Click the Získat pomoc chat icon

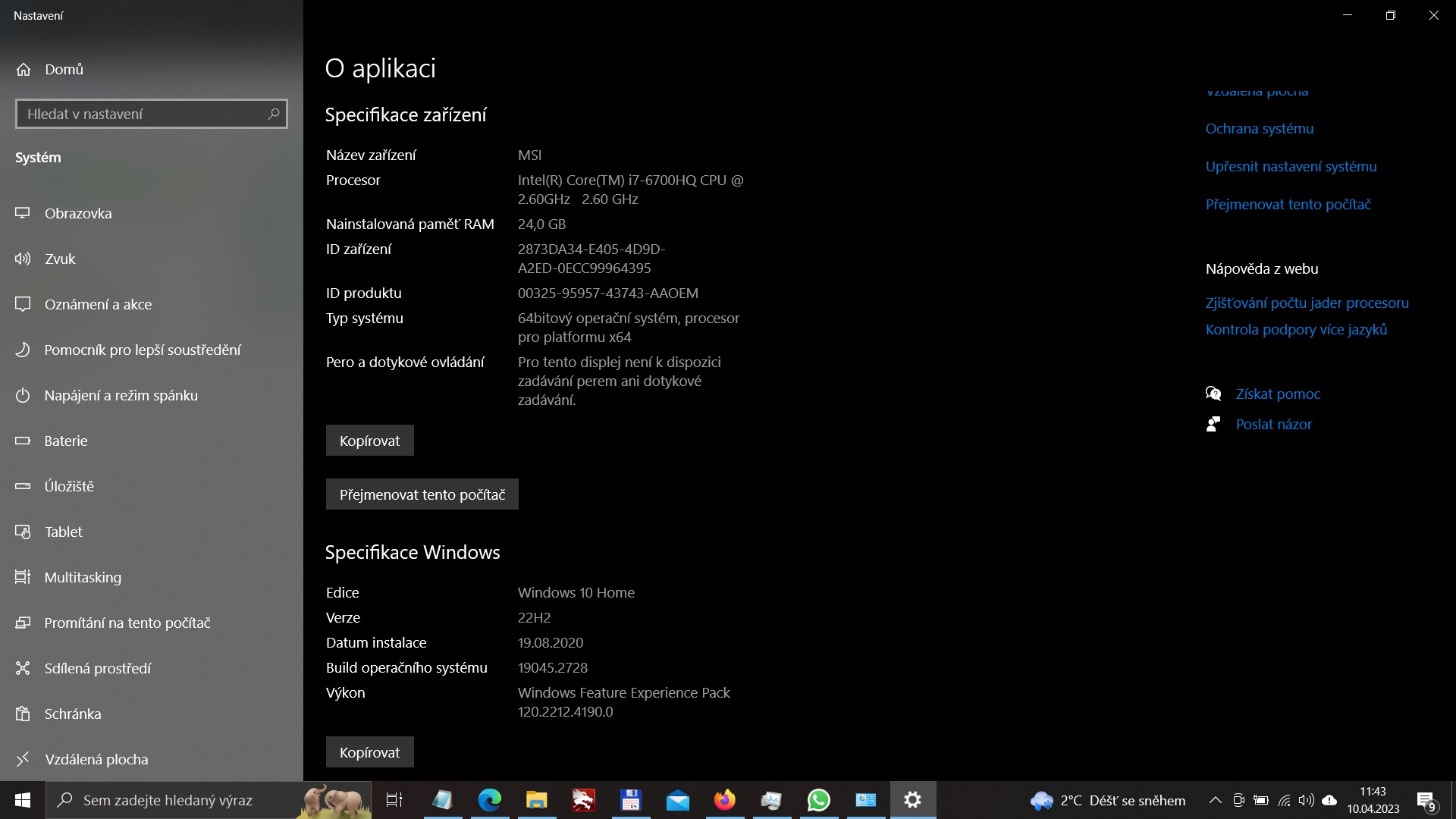1213,394
